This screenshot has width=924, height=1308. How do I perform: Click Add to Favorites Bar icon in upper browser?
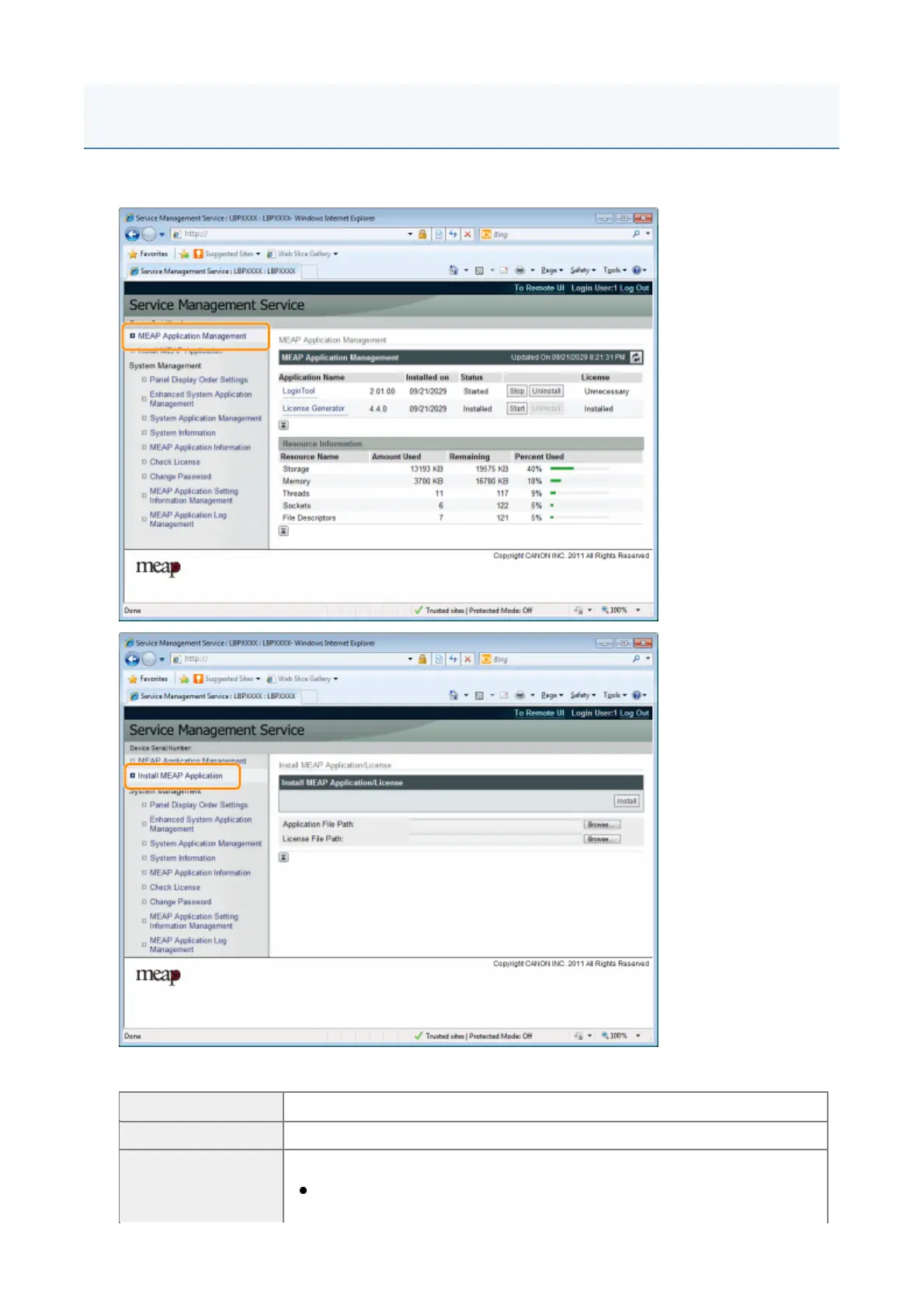(184, 254)
